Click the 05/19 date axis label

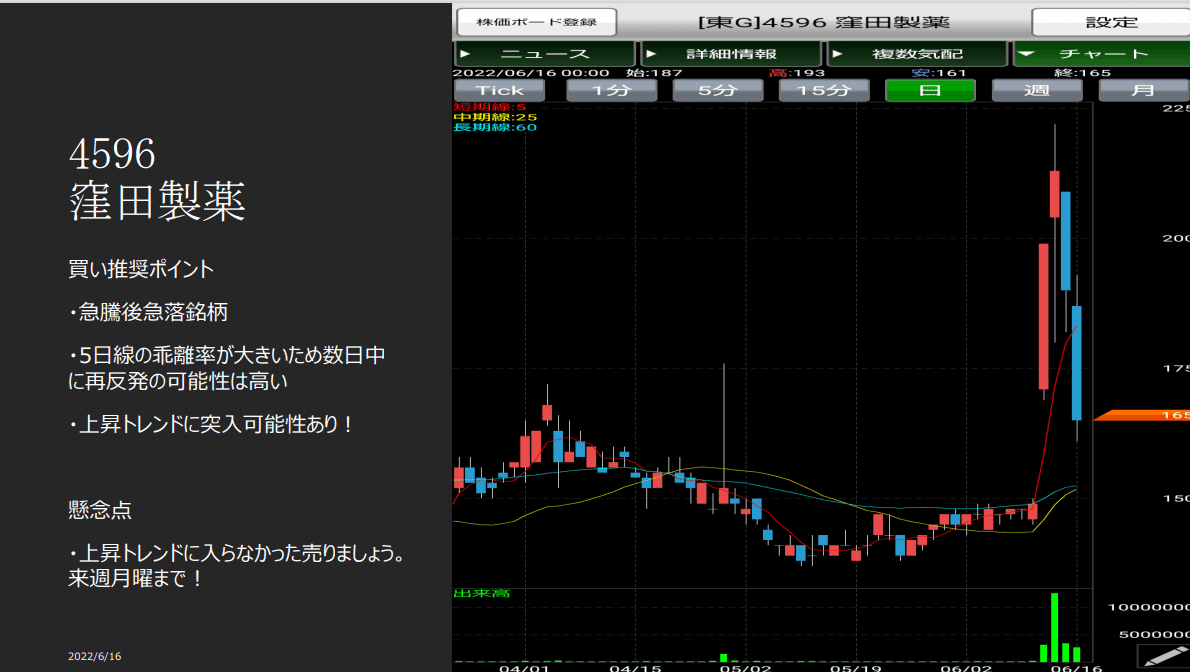click(855, 667)
